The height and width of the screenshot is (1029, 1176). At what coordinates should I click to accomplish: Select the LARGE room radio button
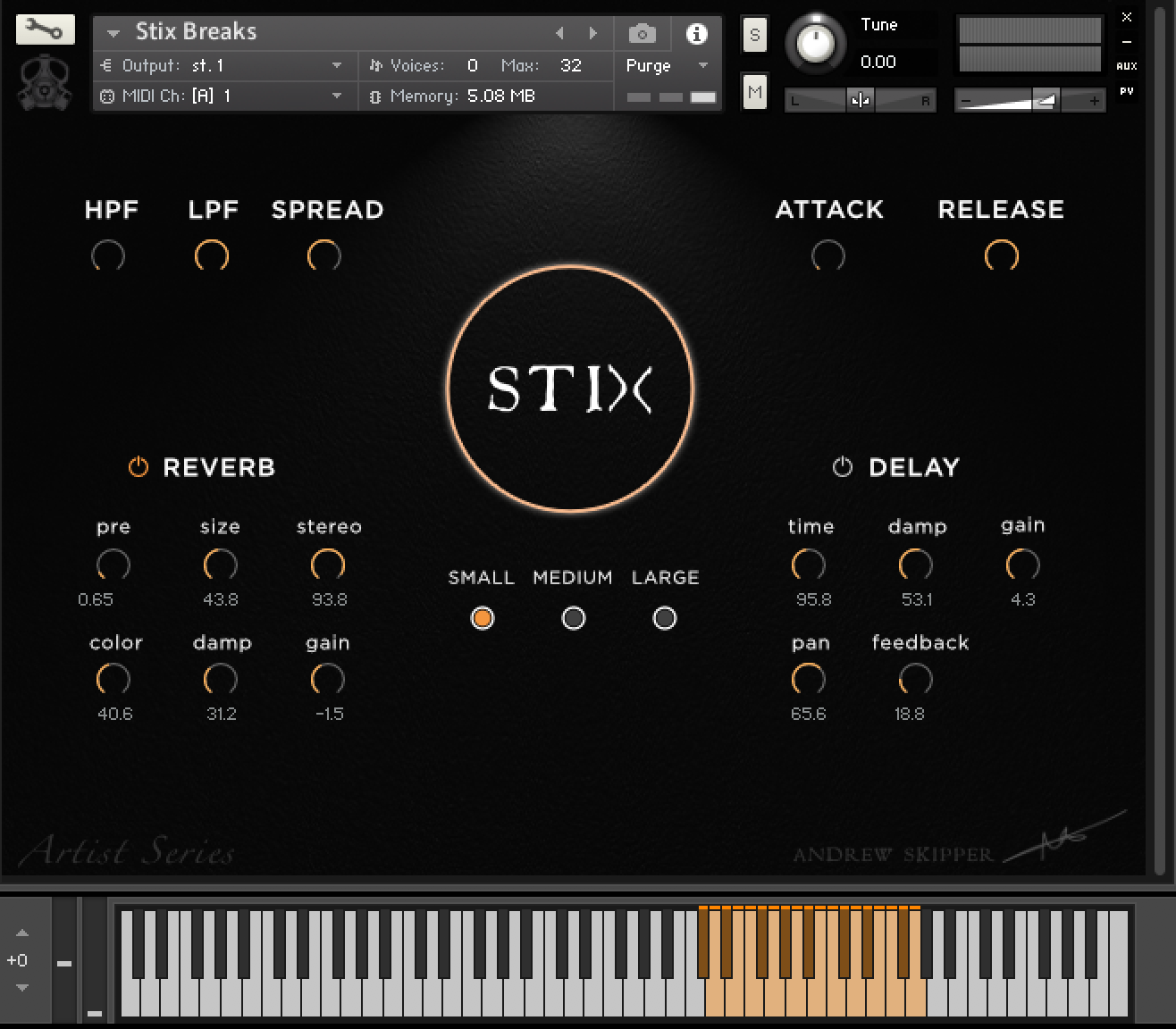pos(665,618)
